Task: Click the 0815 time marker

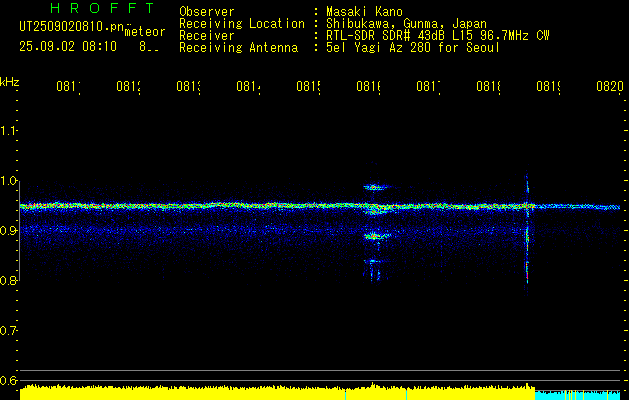Action: 308,87
